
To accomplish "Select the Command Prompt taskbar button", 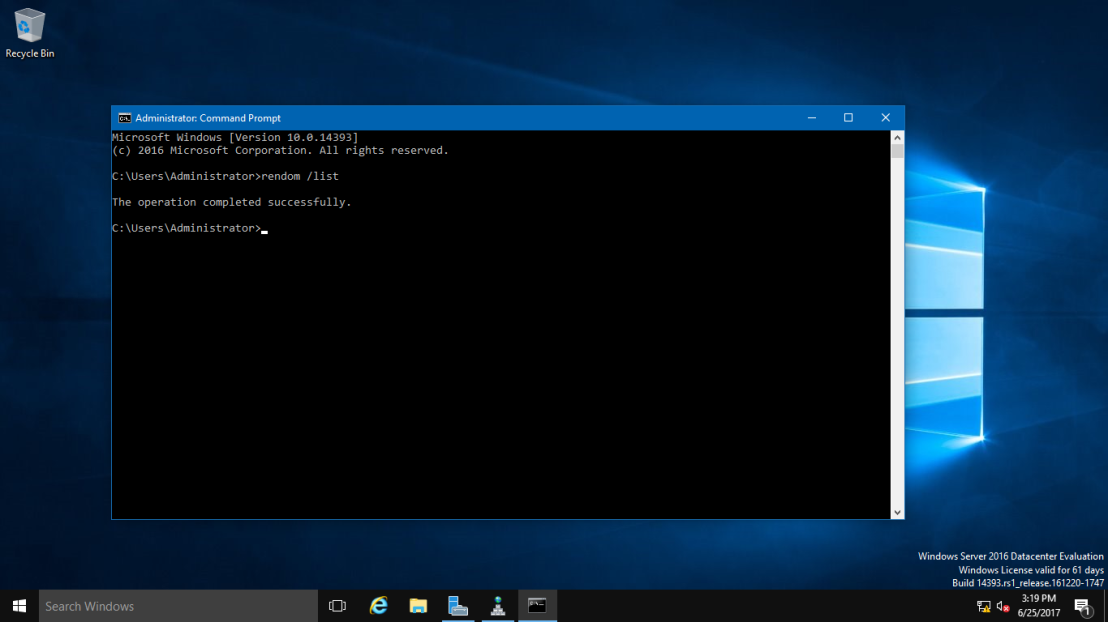I will click(x=537, y=606).
